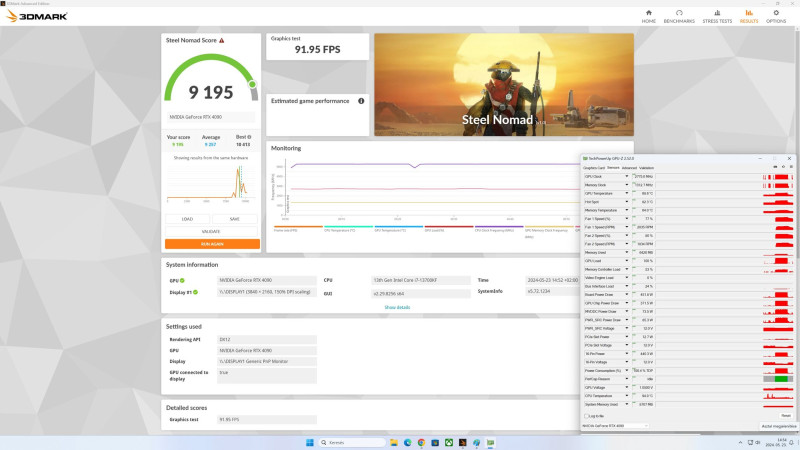Click the 3DMark logo
Viewport: 800px width, 450px height.
[x=36, y=16]
